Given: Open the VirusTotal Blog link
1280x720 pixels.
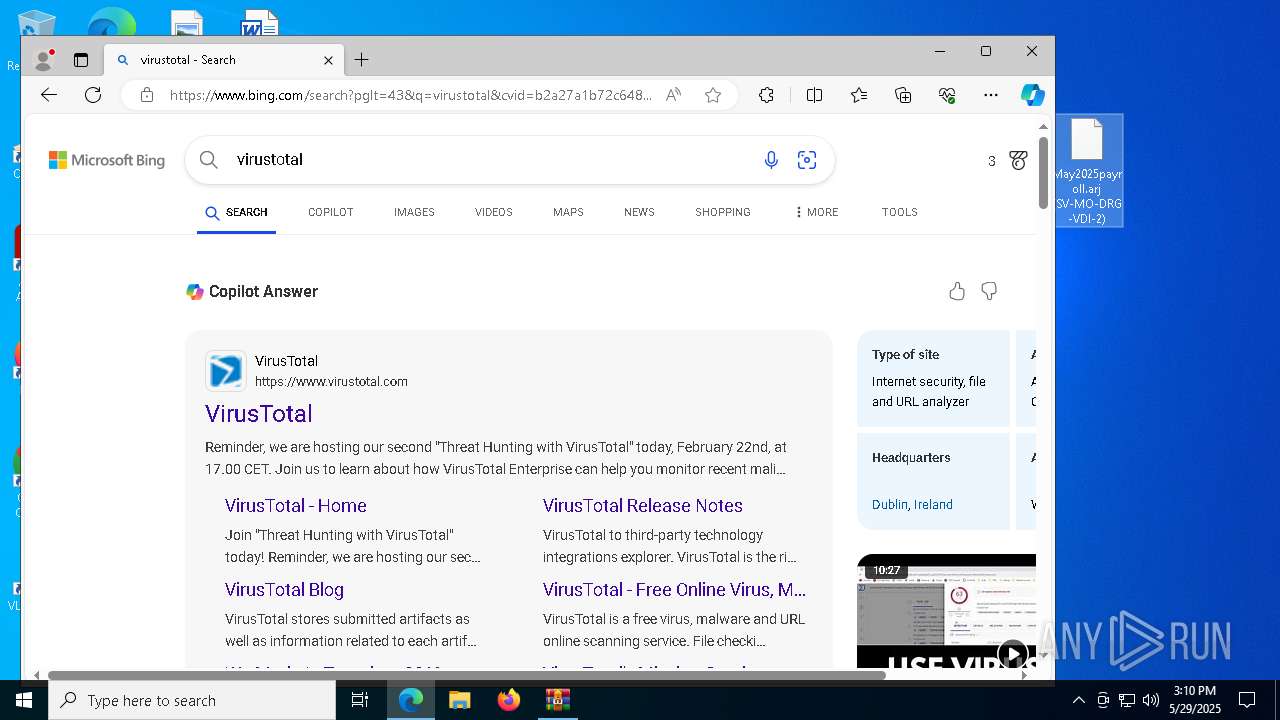Looking at the screenshot, I should click(284, 590).
